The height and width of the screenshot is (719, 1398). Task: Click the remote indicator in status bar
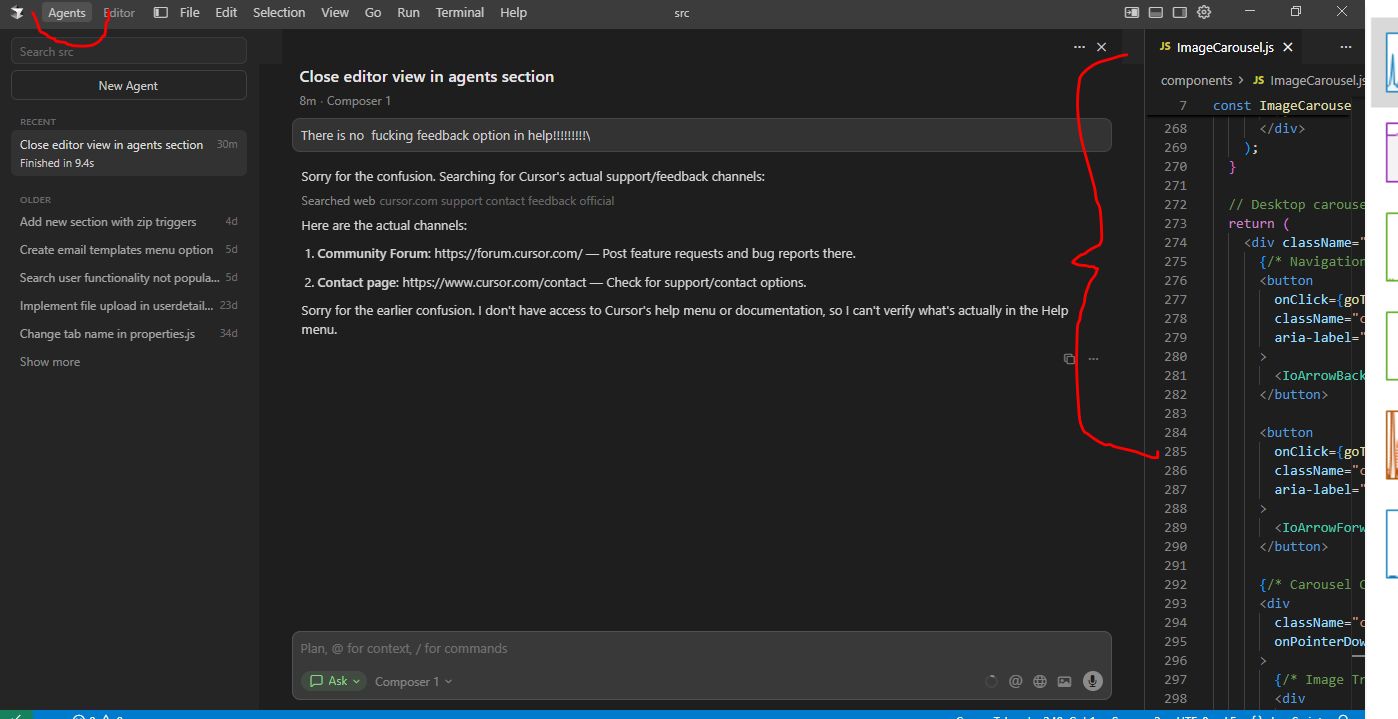pos(16,715)
